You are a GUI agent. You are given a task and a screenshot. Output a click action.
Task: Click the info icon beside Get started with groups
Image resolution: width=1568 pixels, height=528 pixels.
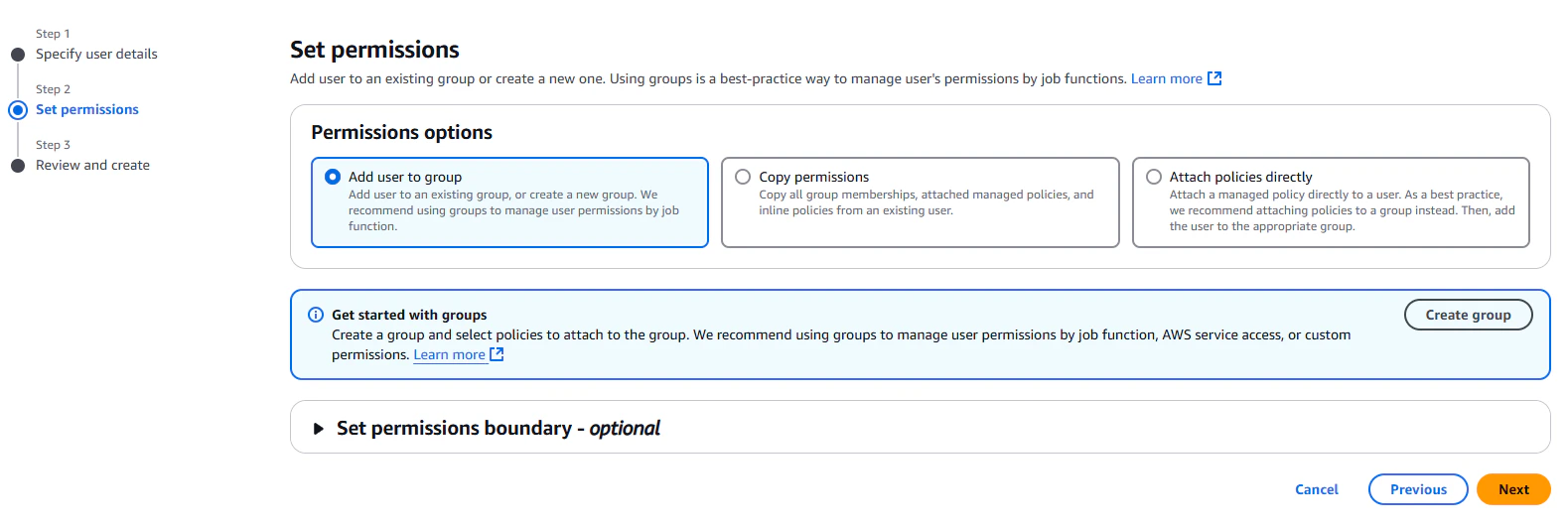(316, 315)
